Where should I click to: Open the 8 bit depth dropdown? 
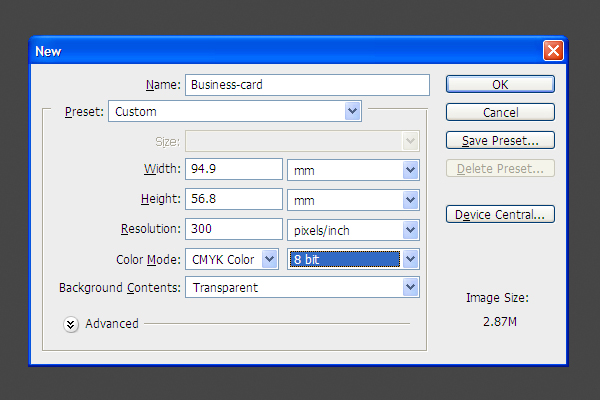(353, 259)
